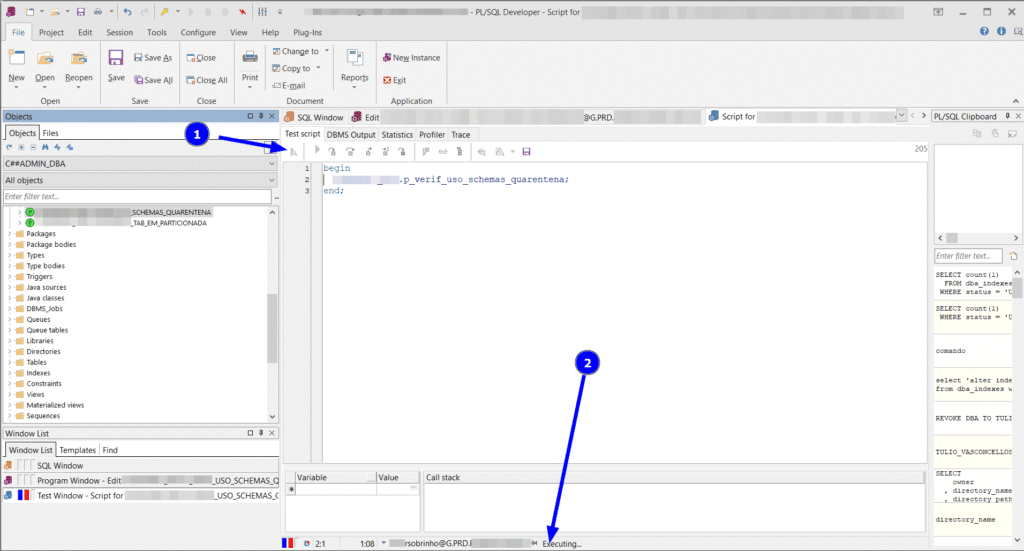This screenshot has width=1024, height=551.
Task: Switch to the Templates tab
Action: 77,450
